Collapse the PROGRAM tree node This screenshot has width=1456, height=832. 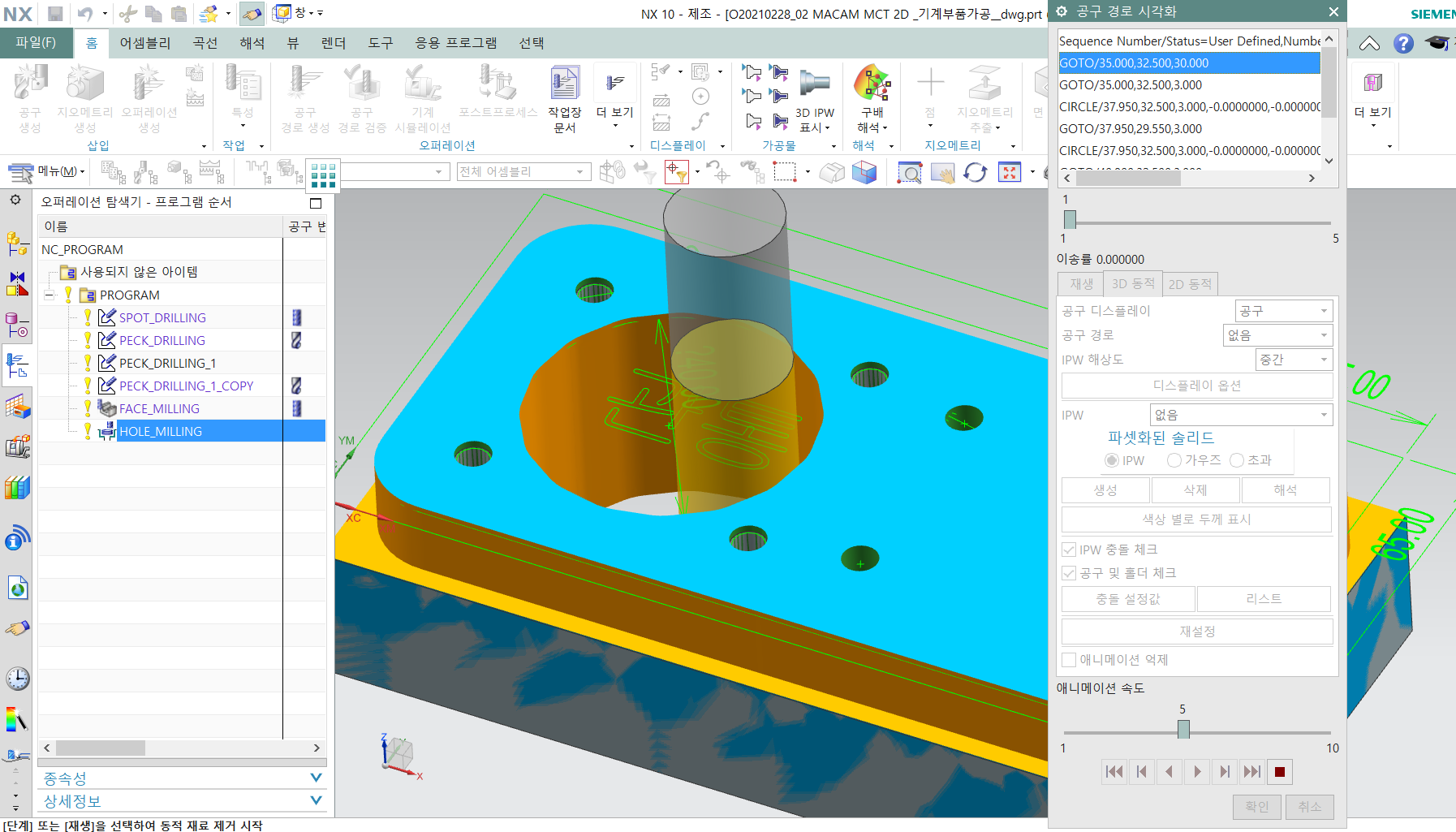point(49,295)
